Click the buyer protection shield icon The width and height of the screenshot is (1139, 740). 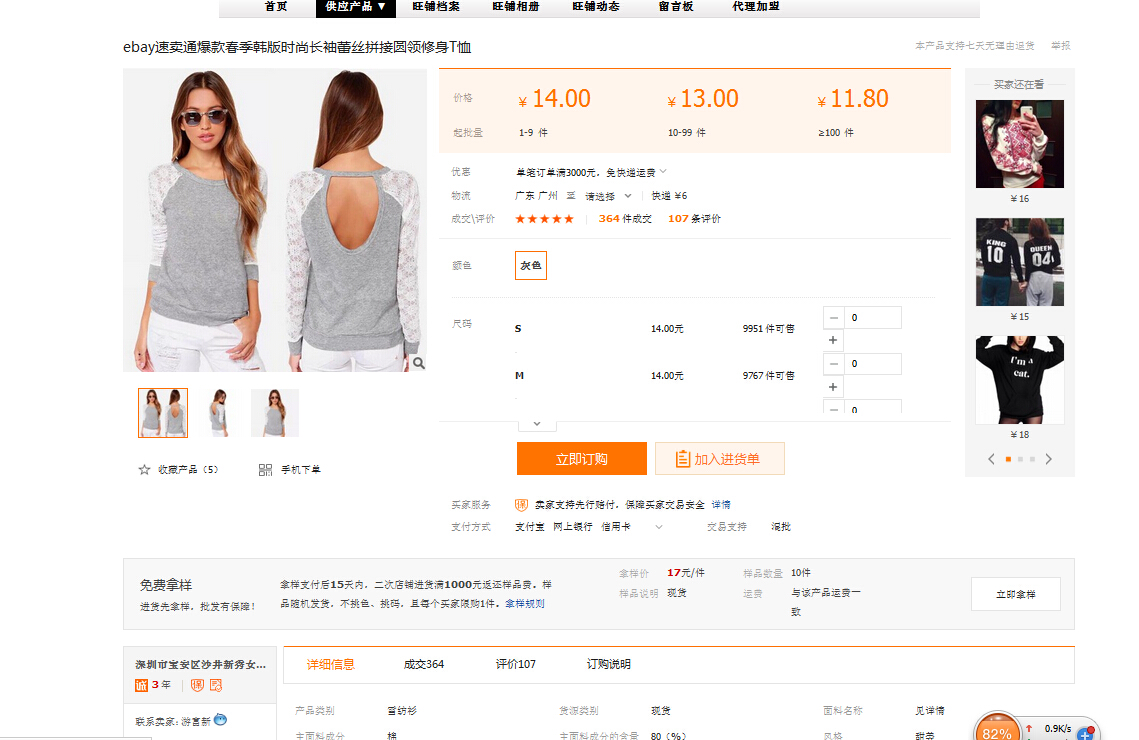(x=520, y=505)
